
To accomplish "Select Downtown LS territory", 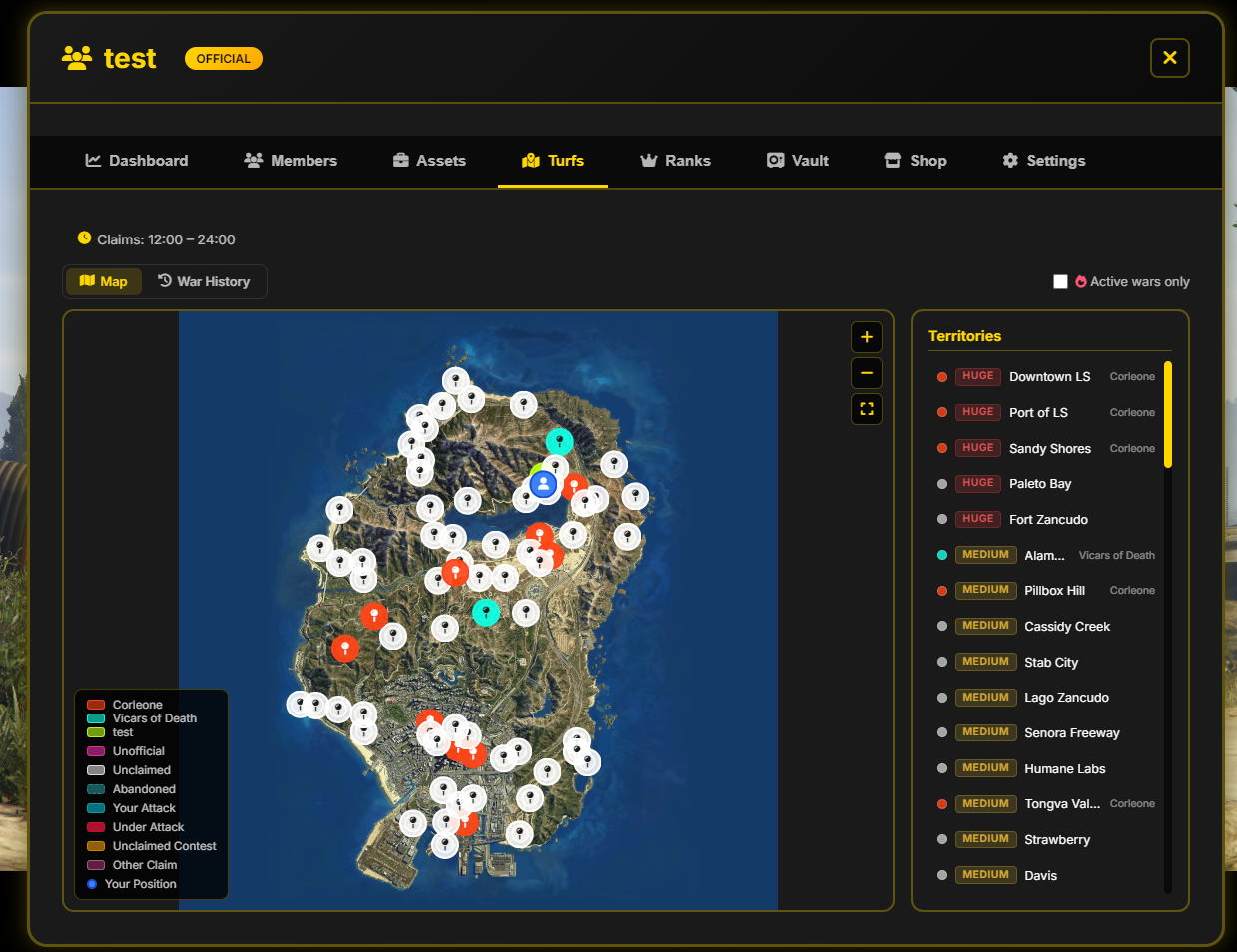I will (1046, 377).
